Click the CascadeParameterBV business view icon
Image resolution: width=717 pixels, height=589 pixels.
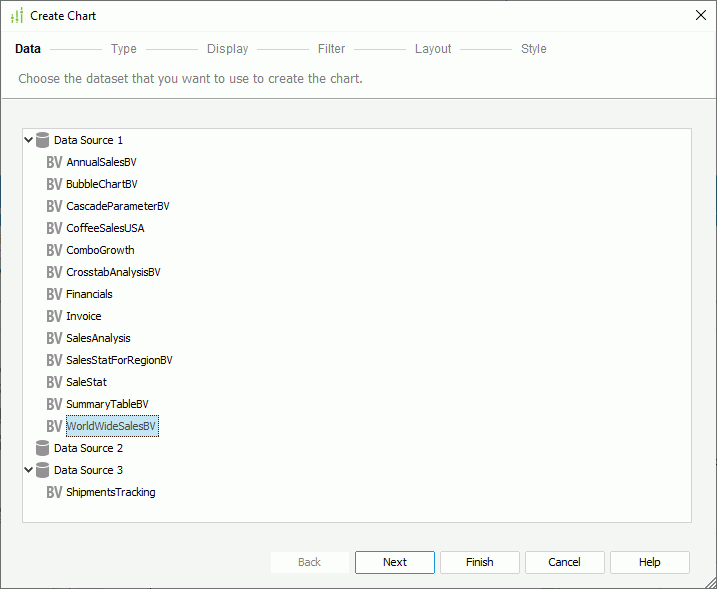pyautogui.click(x=54, y=206)
